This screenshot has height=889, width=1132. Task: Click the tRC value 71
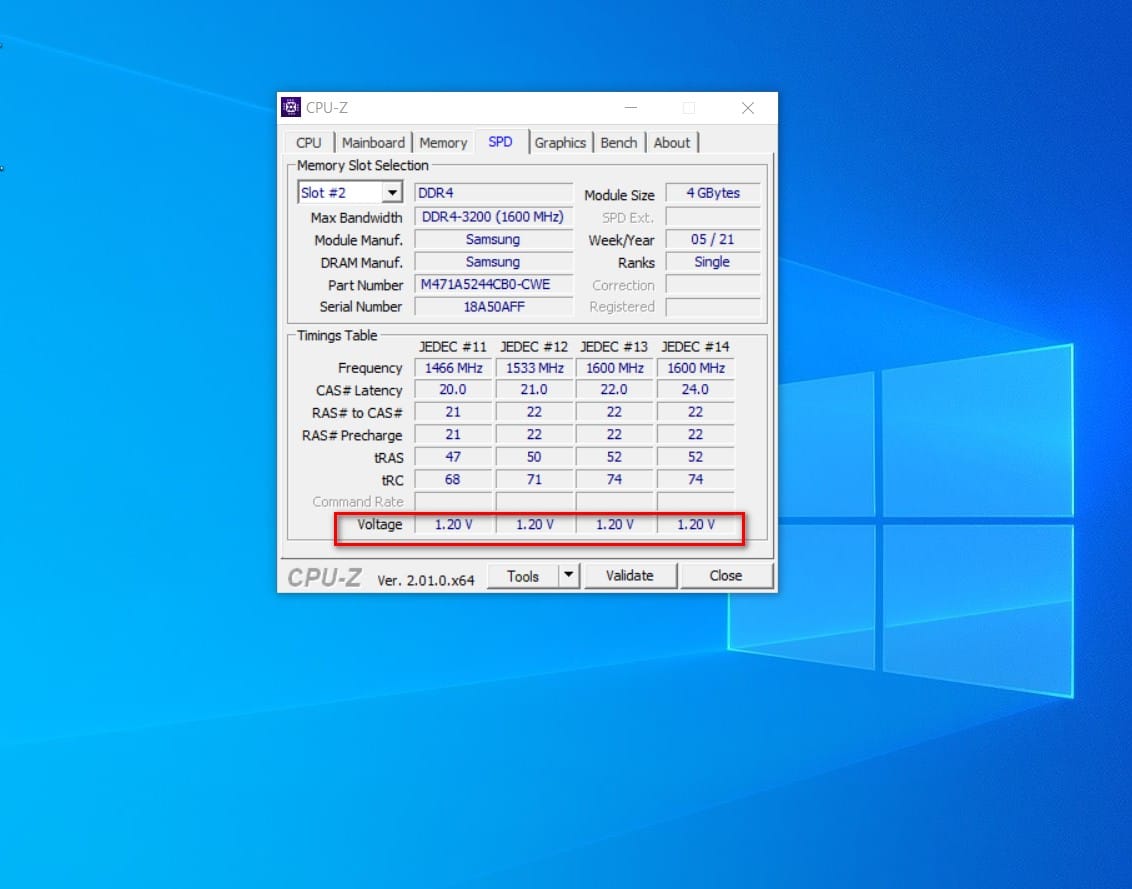[534, 480]
